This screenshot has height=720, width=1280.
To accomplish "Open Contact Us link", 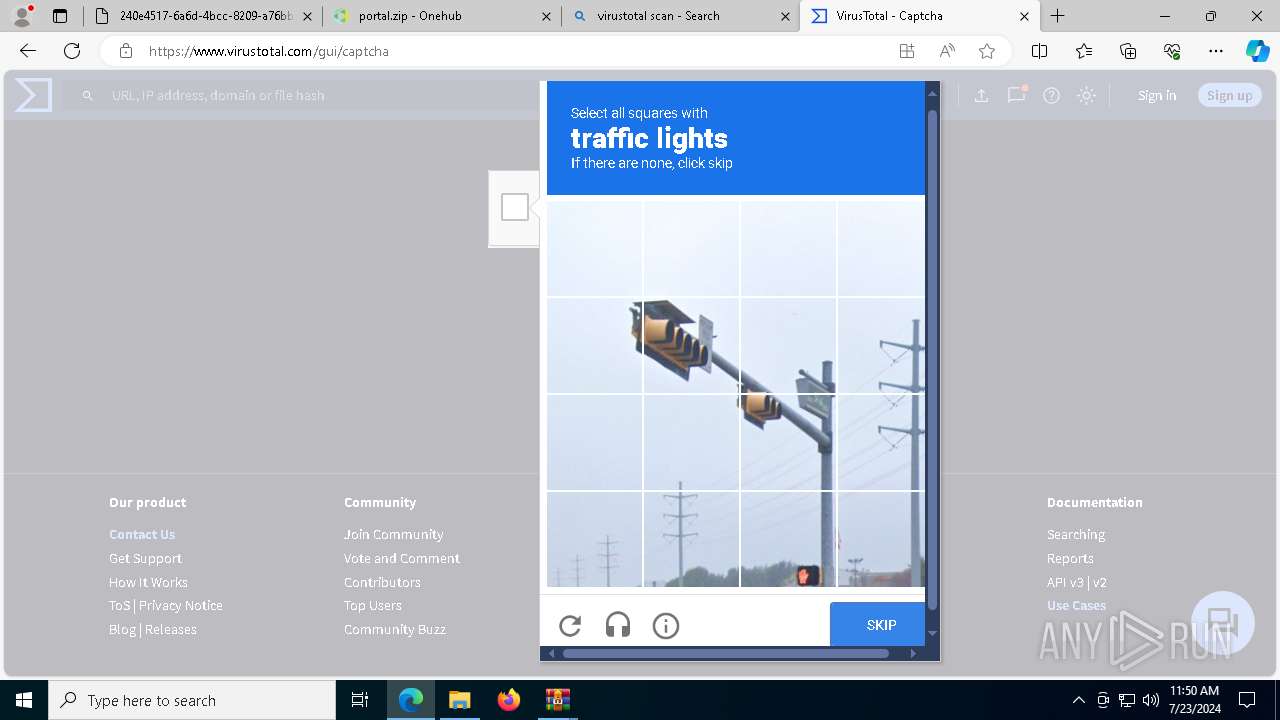I will [x=142, y=534].
